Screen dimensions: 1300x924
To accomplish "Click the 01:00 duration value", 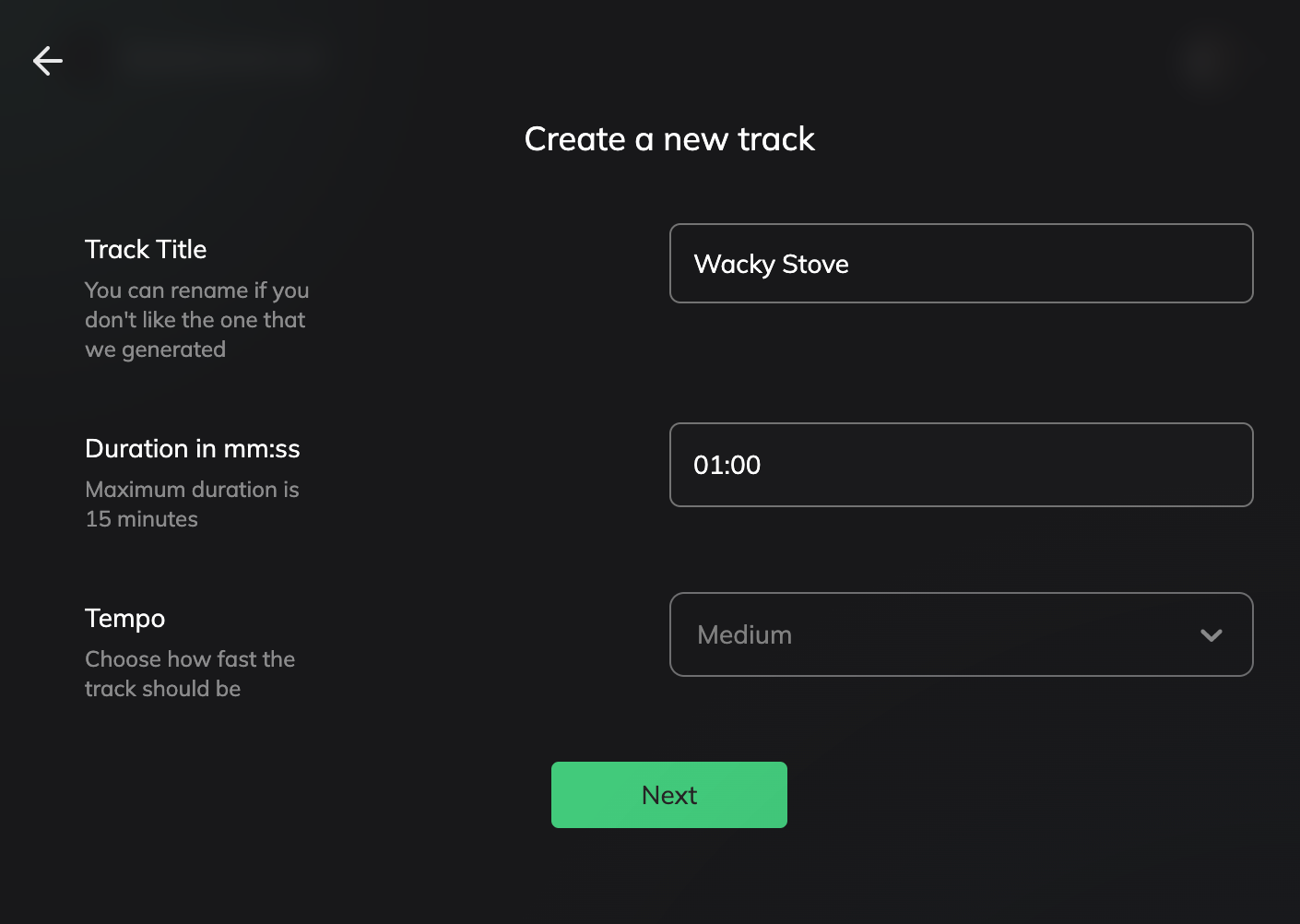I will 727,465.
